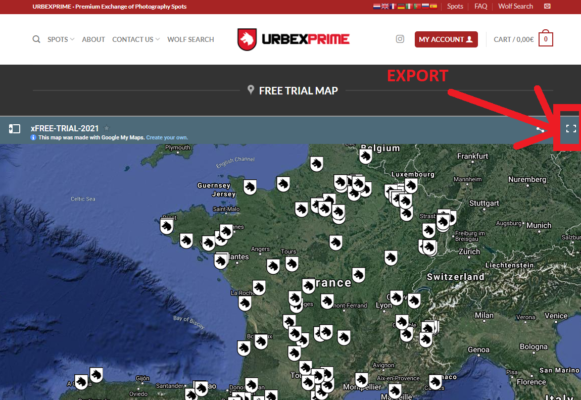Click the search magnifier icon in header
The height and width of the screenshot is (400, 581).
(36, 39)
